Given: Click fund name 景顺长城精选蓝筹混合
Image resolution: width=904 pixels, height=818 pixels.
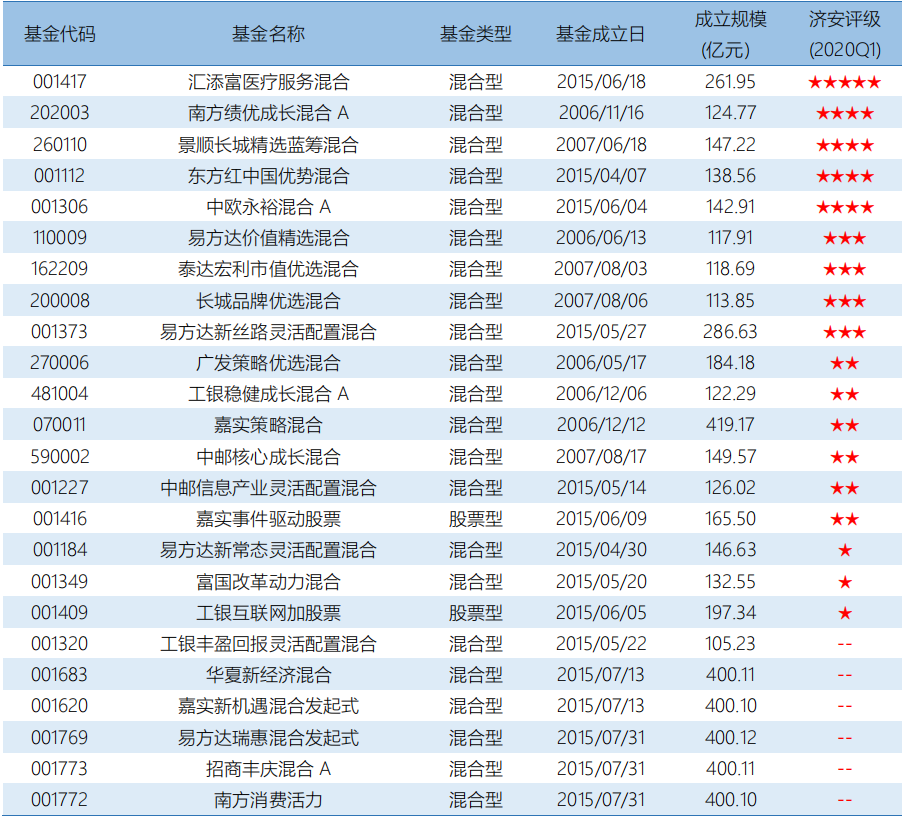Looking at the screenshot, I should point(268,145).
